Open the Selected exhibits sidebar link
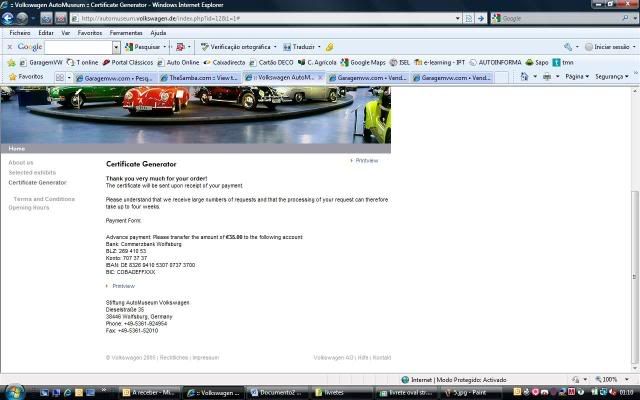 32,173
